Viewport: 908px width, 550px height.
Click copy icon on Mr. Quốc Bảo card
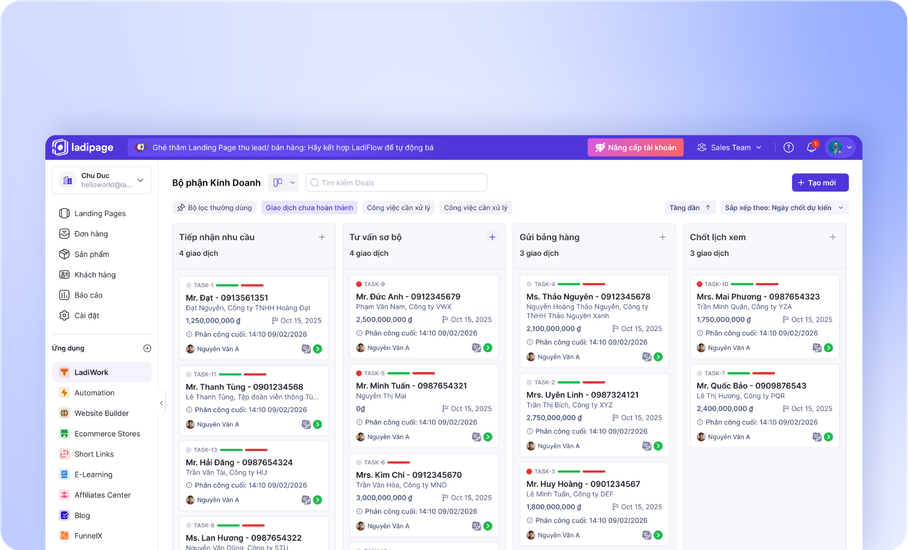pos(817,437)
